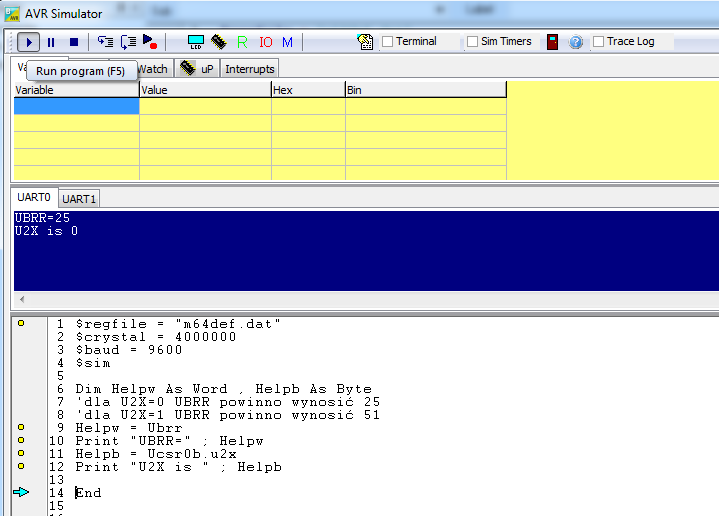Image resolution: width=719 pixels, height=516 pixels.
Task: Click code line 'Print "UBRR=" ; Helpw'
Action: 169,441
